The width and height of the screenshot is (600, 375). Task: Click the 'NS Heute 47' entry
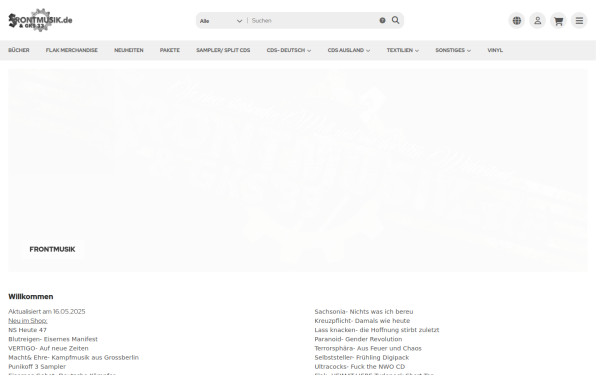tap(28, 330)
